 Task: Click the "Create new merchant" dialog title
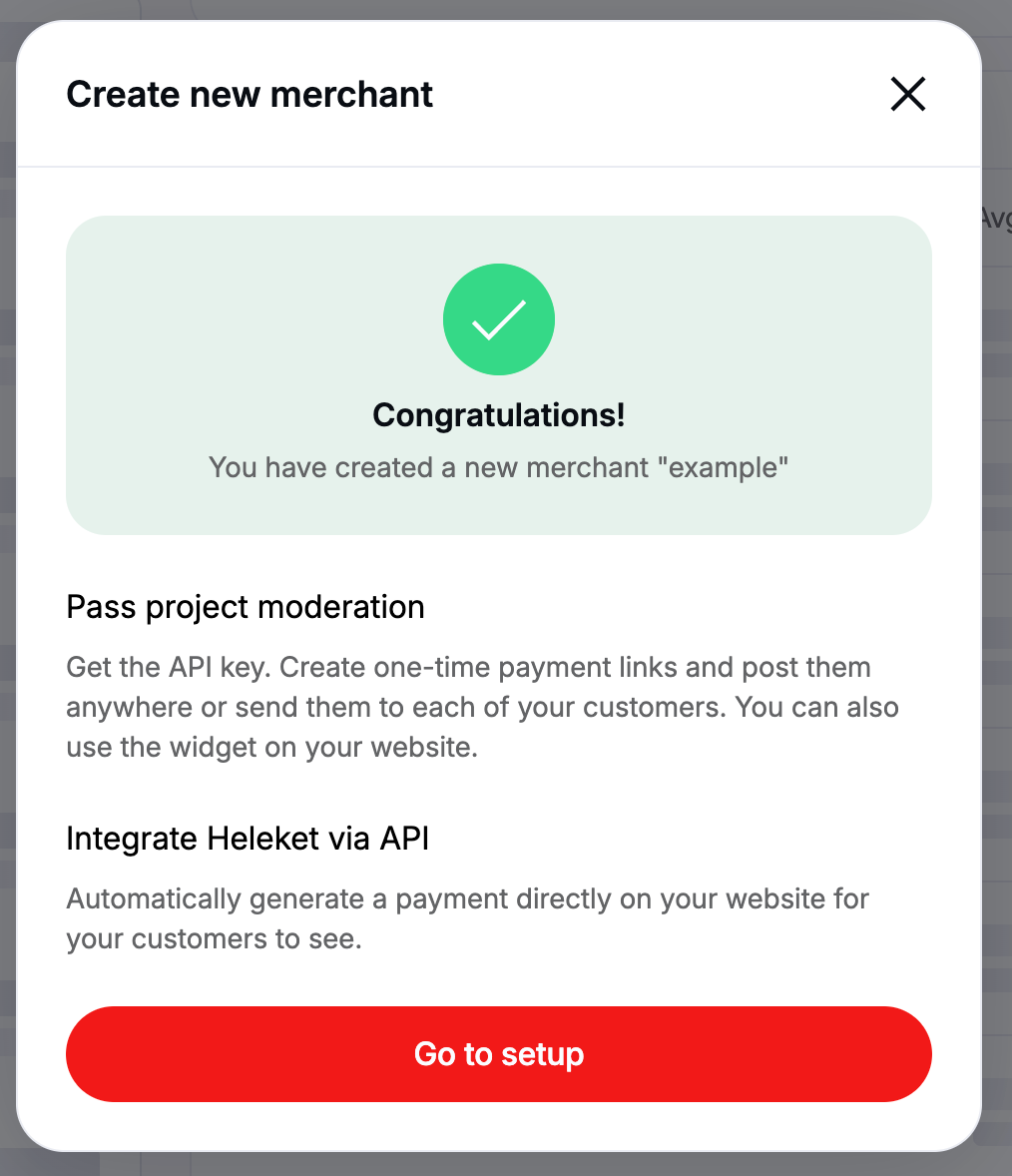coord(250,95)
